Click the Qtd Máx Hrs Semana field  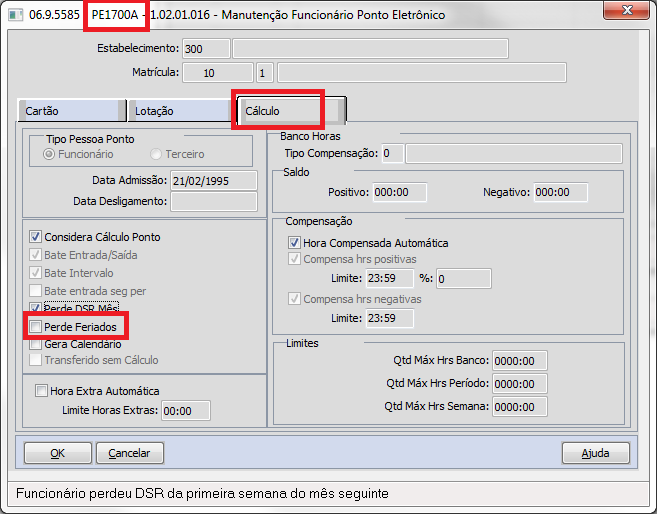520,407
